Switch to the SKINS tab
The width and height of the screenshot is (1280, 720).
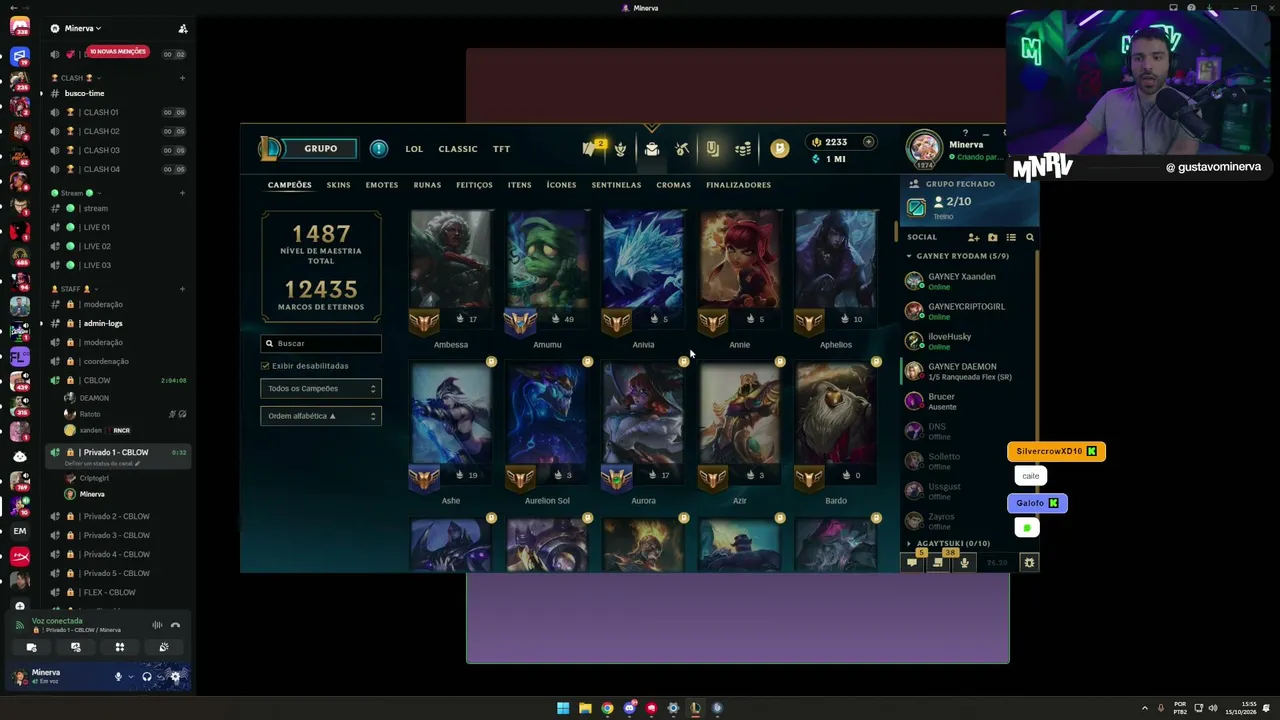(x=338, y=185)
